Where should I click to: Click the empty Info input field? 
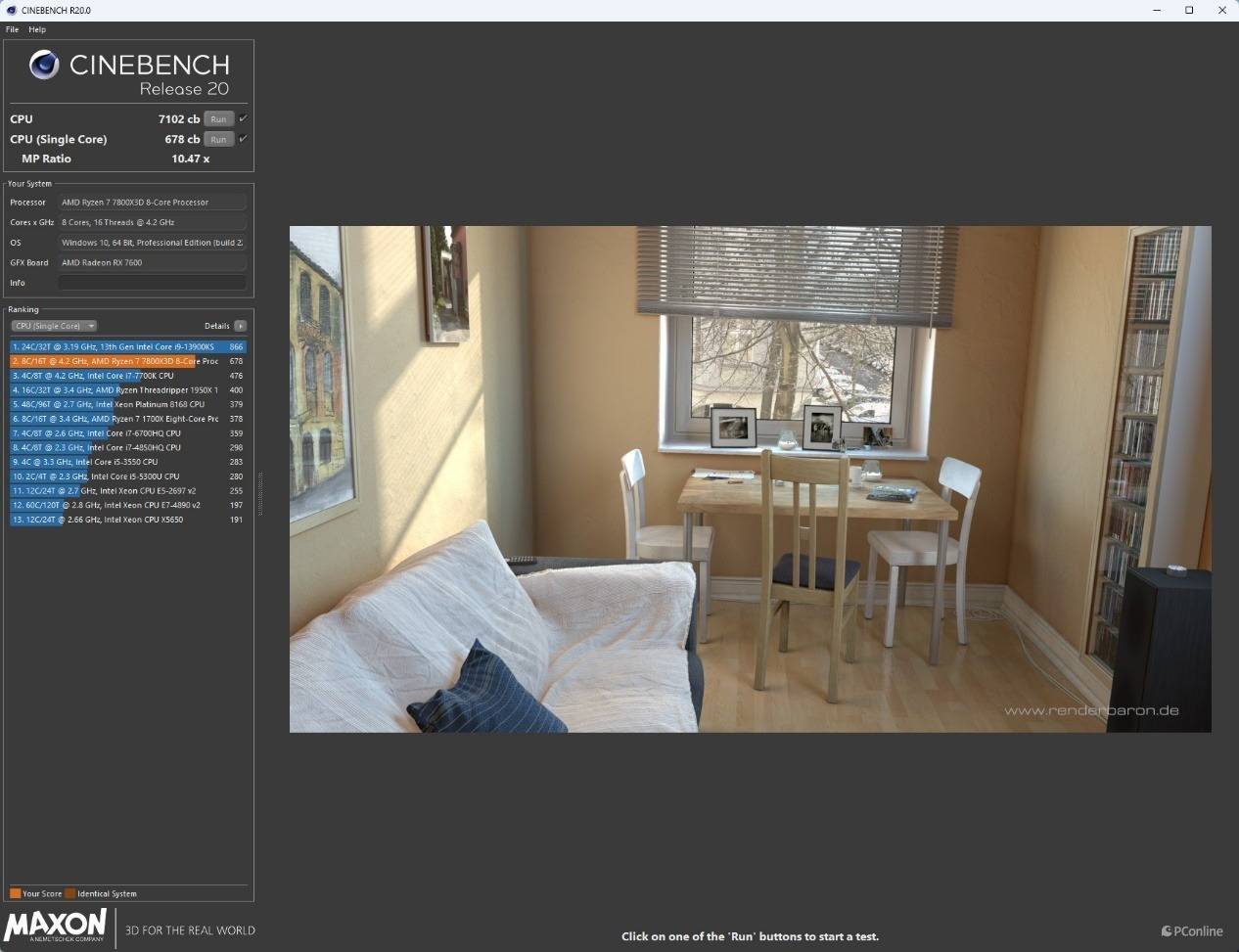[x=152, y=283]
